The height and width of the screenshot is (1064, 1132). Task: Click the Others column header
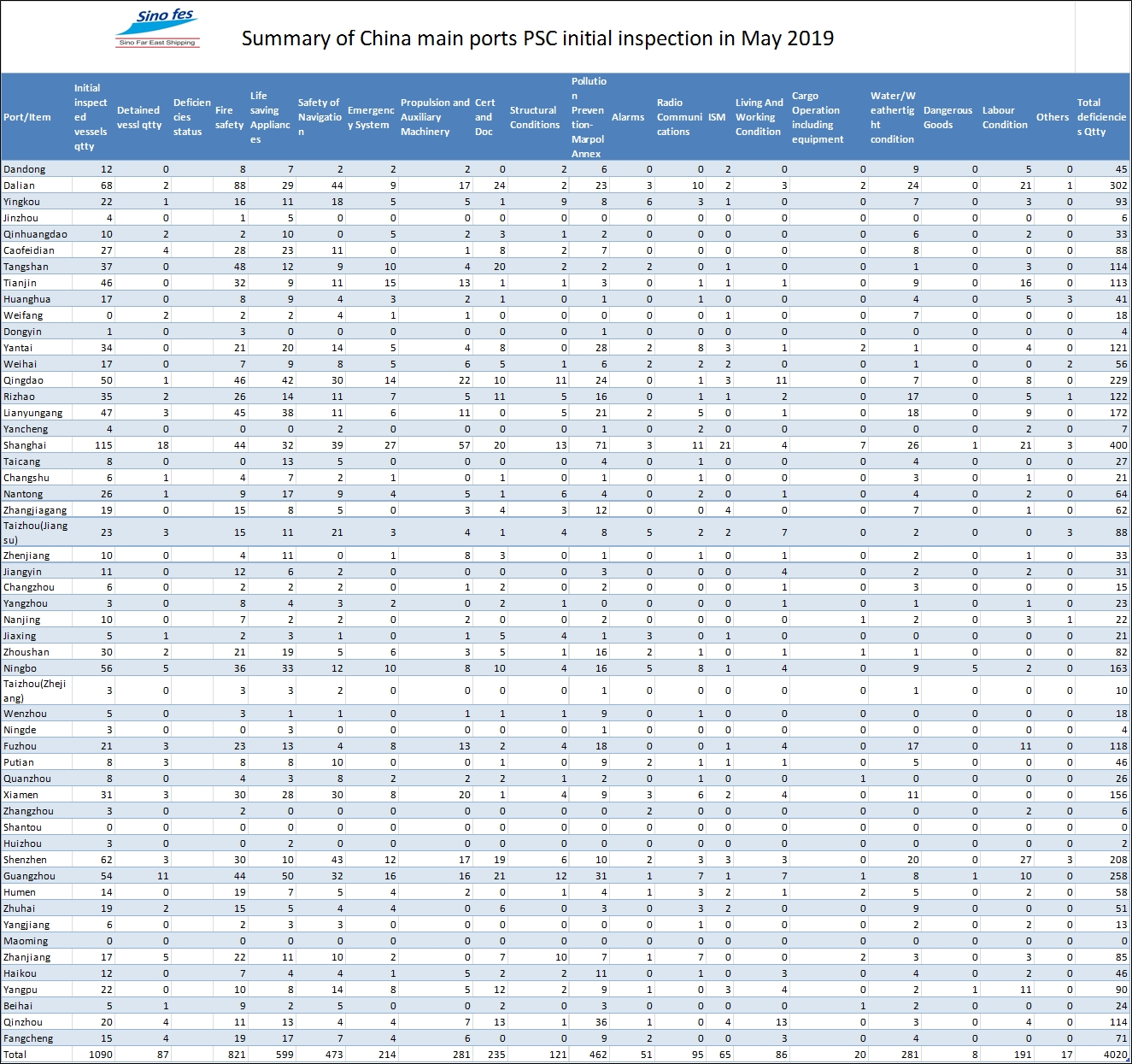tap(1053, 117)
